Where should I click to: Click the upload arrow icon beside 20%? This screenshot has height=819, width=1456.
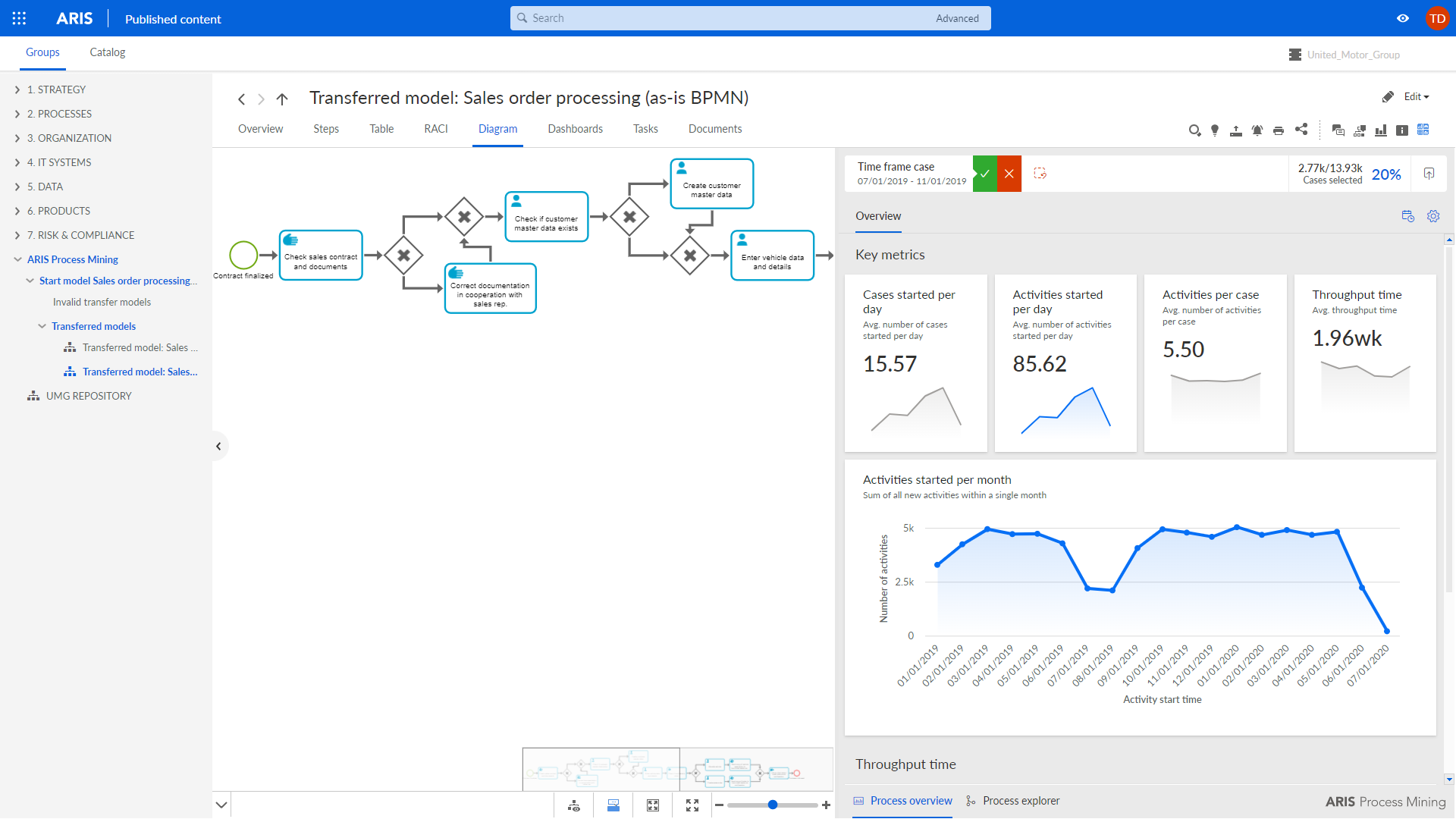coord(1429,174)
